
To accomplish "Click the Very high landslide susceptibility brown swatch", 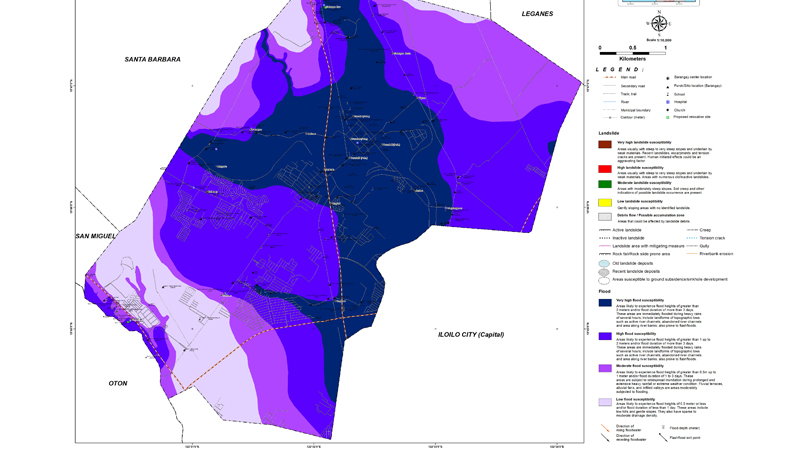I will pyautogui.click(x=605, y=145).
